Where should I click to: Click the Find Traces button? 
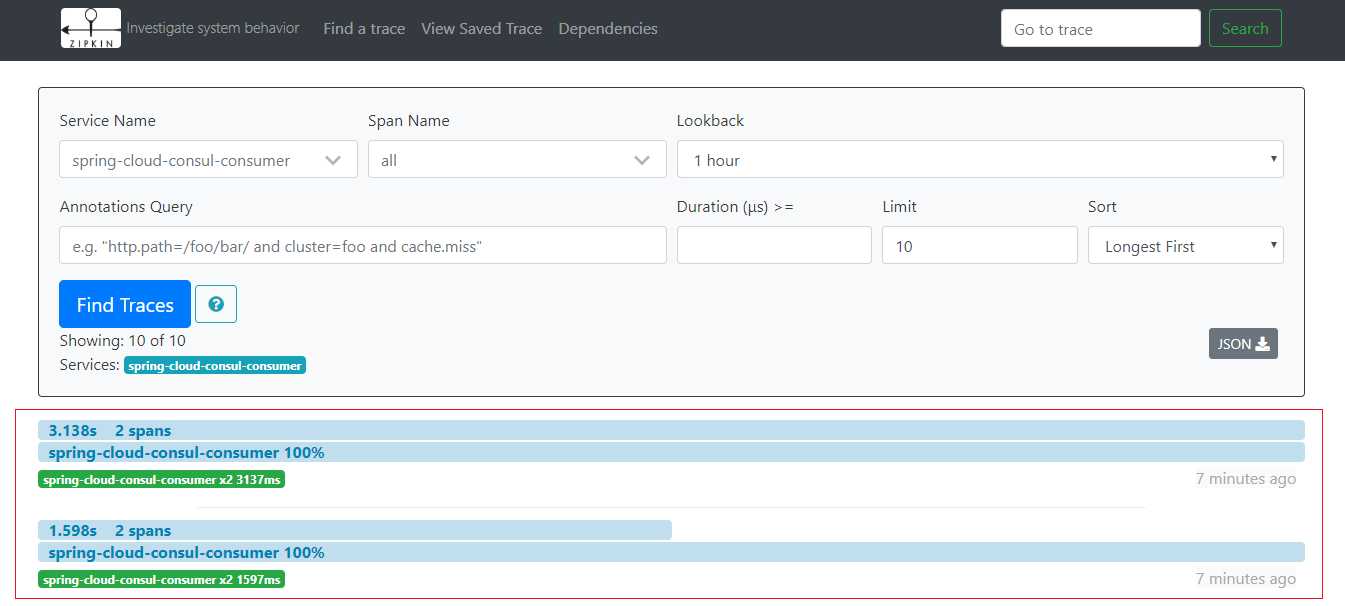(125, 304)
